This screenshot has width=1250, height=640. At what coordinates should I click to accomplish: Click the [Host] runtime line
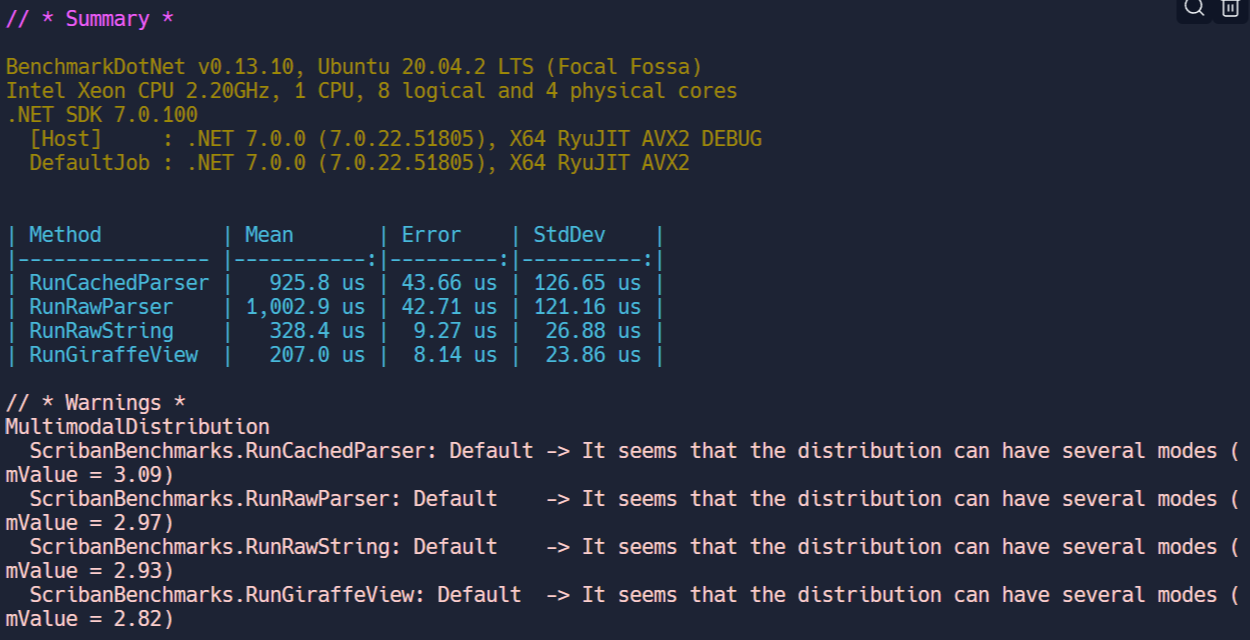395,139
